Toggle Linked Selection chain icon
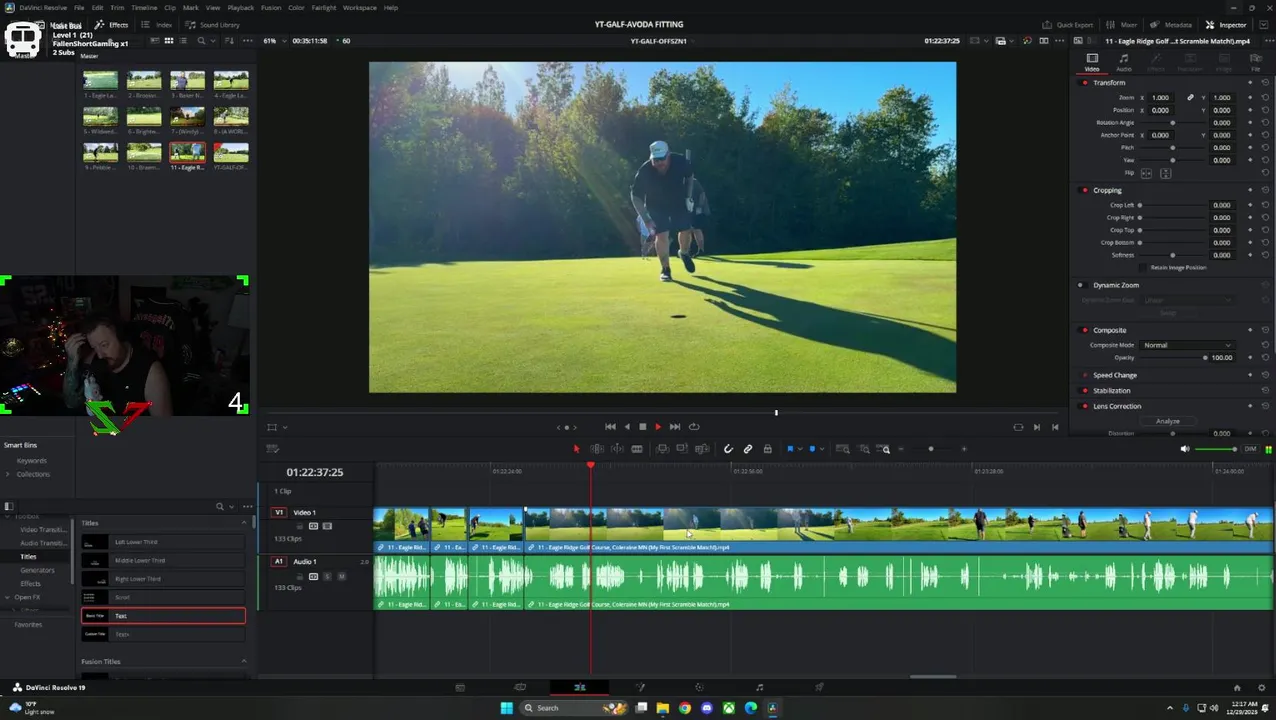The height and width of the screenshot is (720, 1276). pyautogui.click(x=748, y=449)
